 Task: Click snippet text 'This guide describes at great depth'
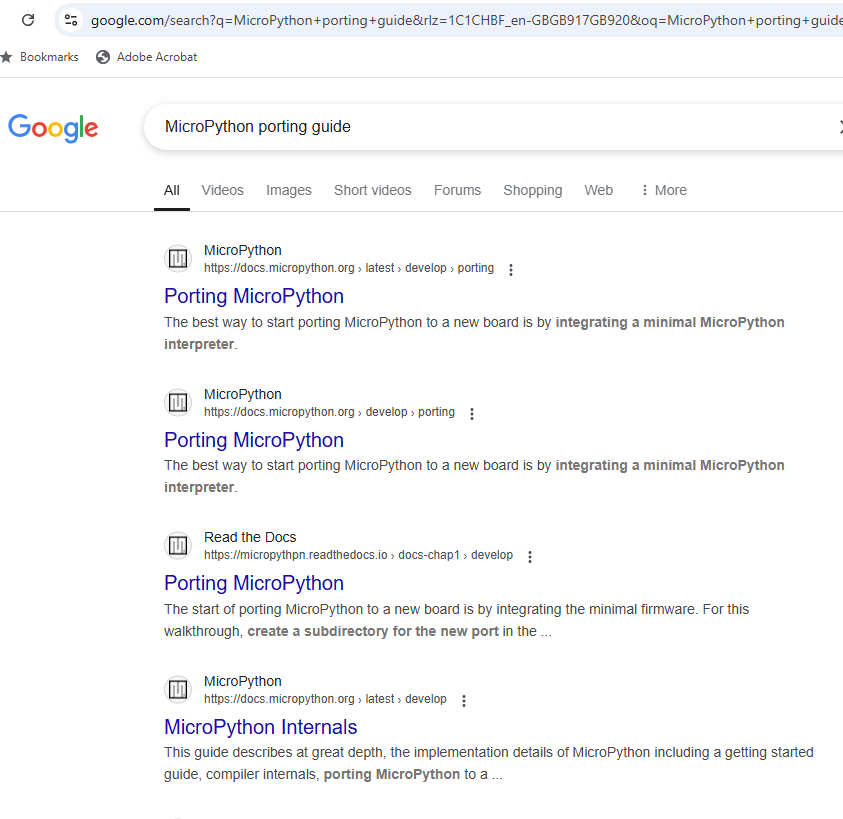(x=274, y=752)
